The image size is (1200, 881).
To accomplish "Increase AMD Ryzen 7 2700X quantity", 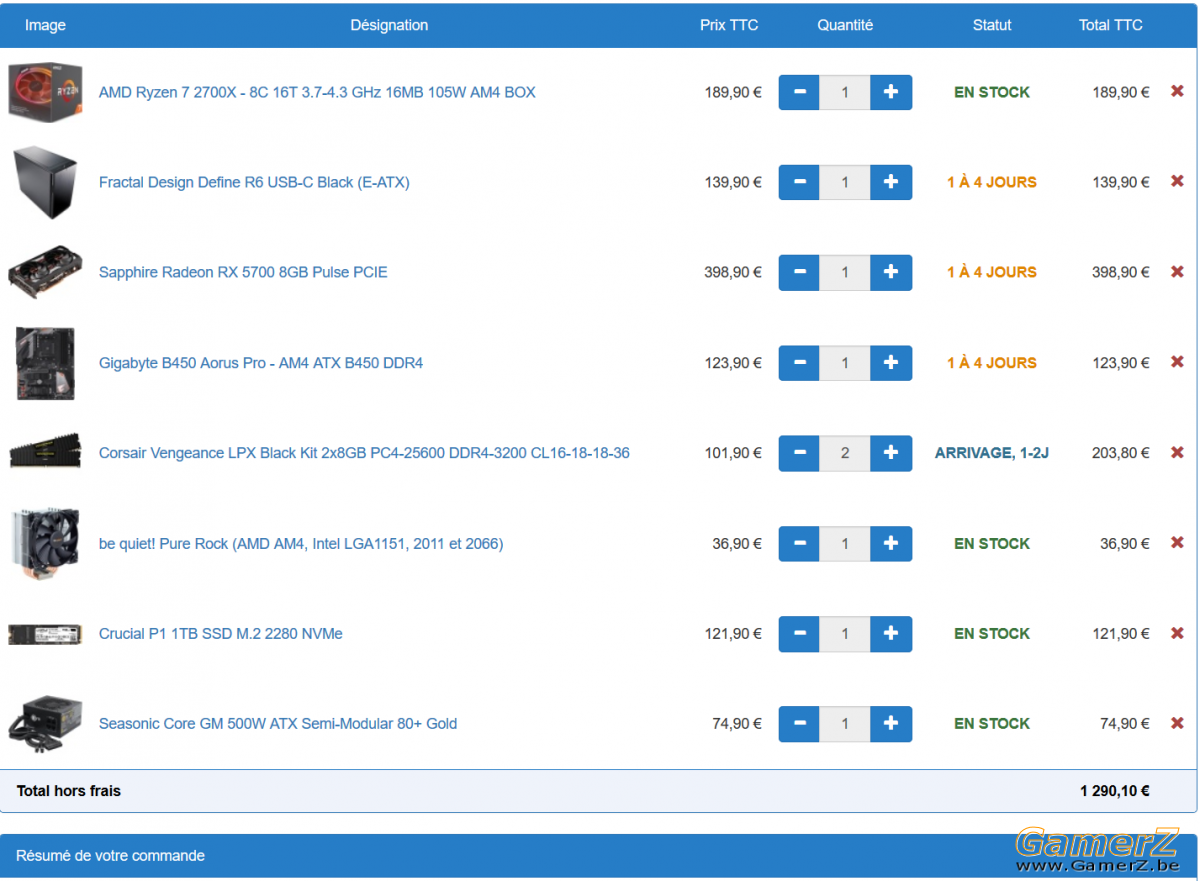I will [891, 92].
